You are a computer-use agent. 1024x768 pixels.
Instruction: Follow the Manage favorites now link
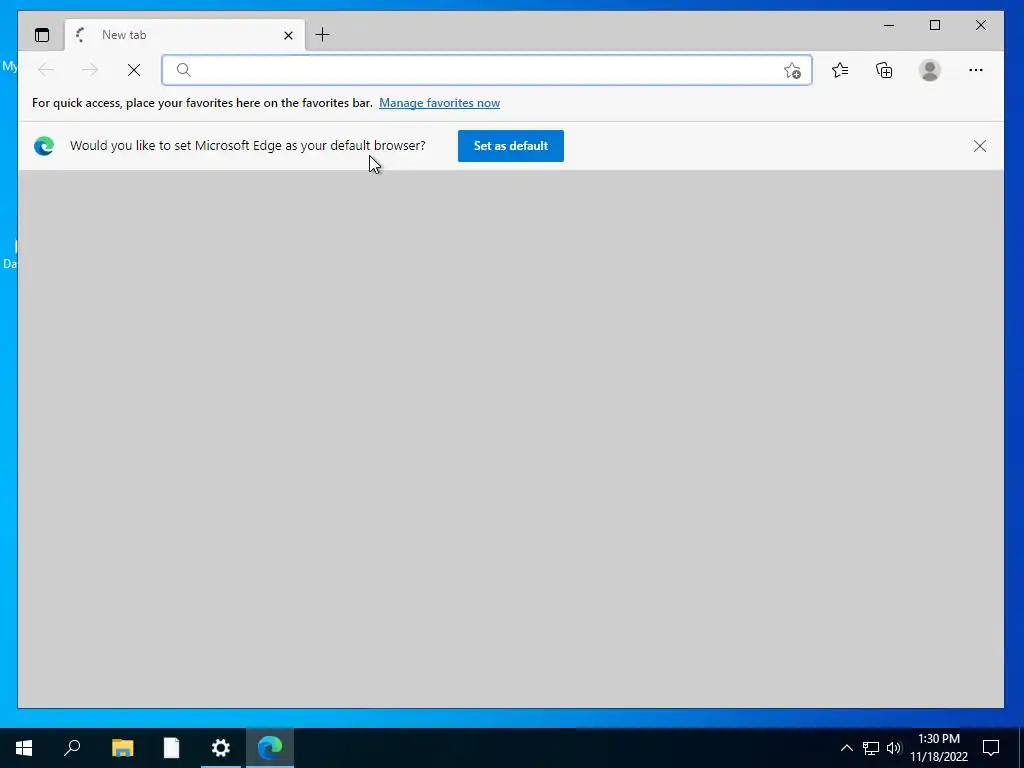(440, 103)
